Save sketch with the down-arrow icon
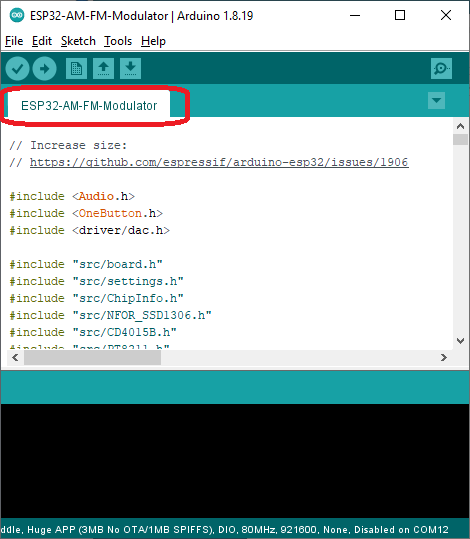The image size is (470, 539). pos(130,69)
